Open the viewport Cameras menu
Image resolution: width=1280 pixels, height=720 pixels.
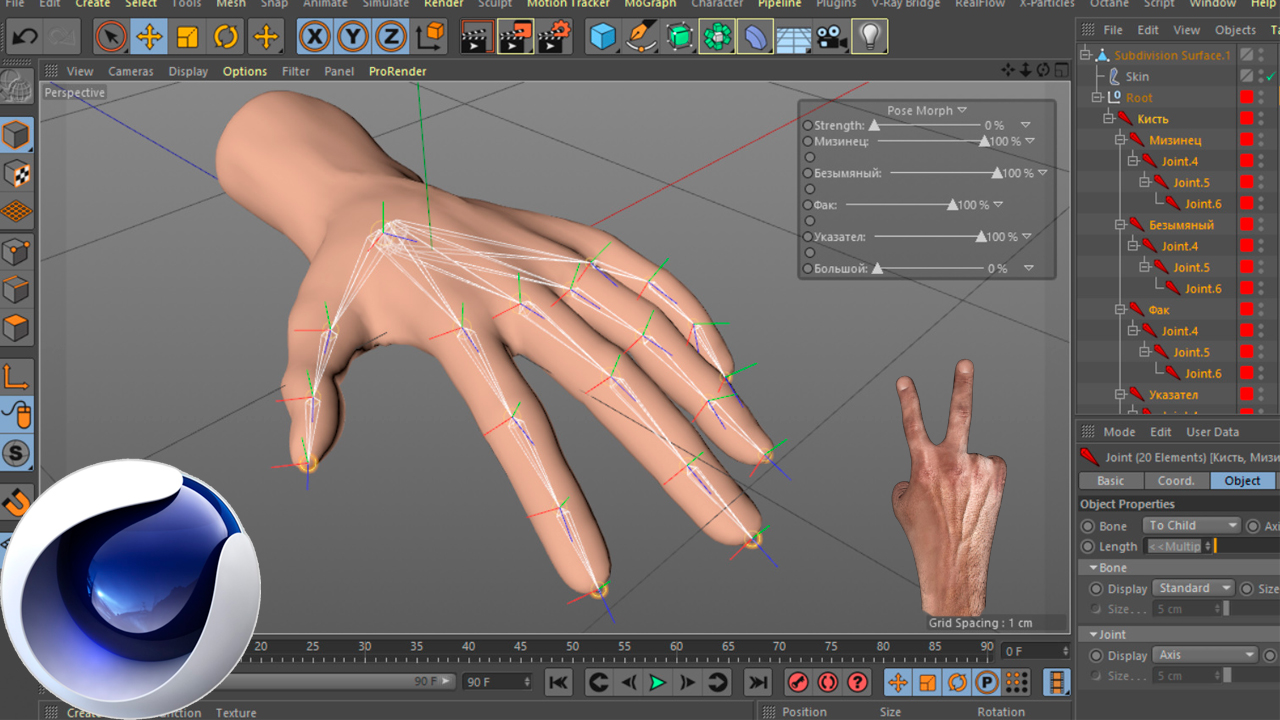coord(131,71)
